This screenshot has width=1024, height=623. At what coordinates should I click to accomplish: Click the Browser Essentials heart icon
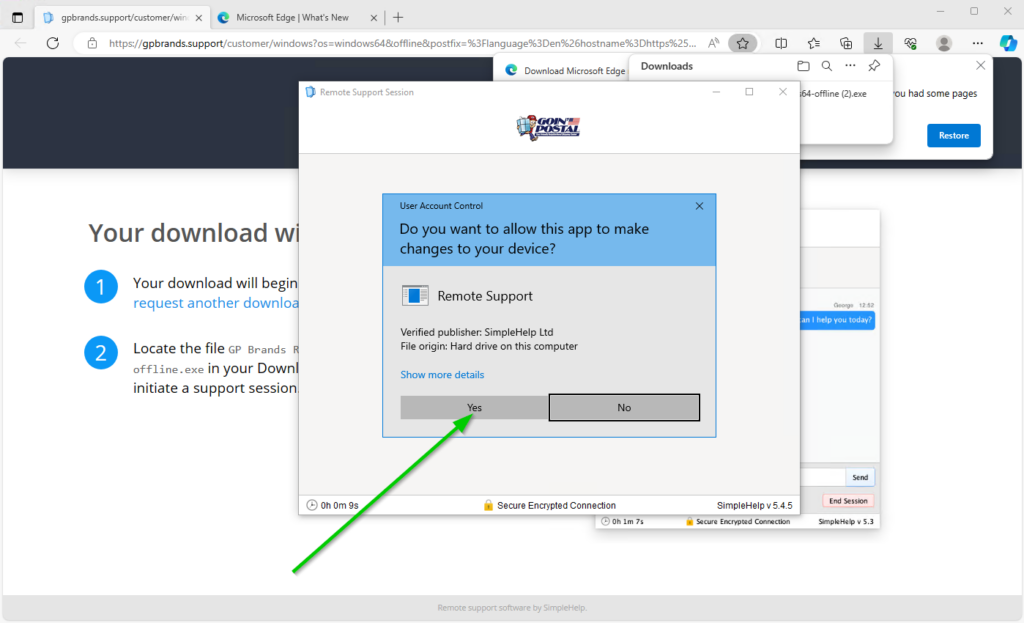pos(910,43)
